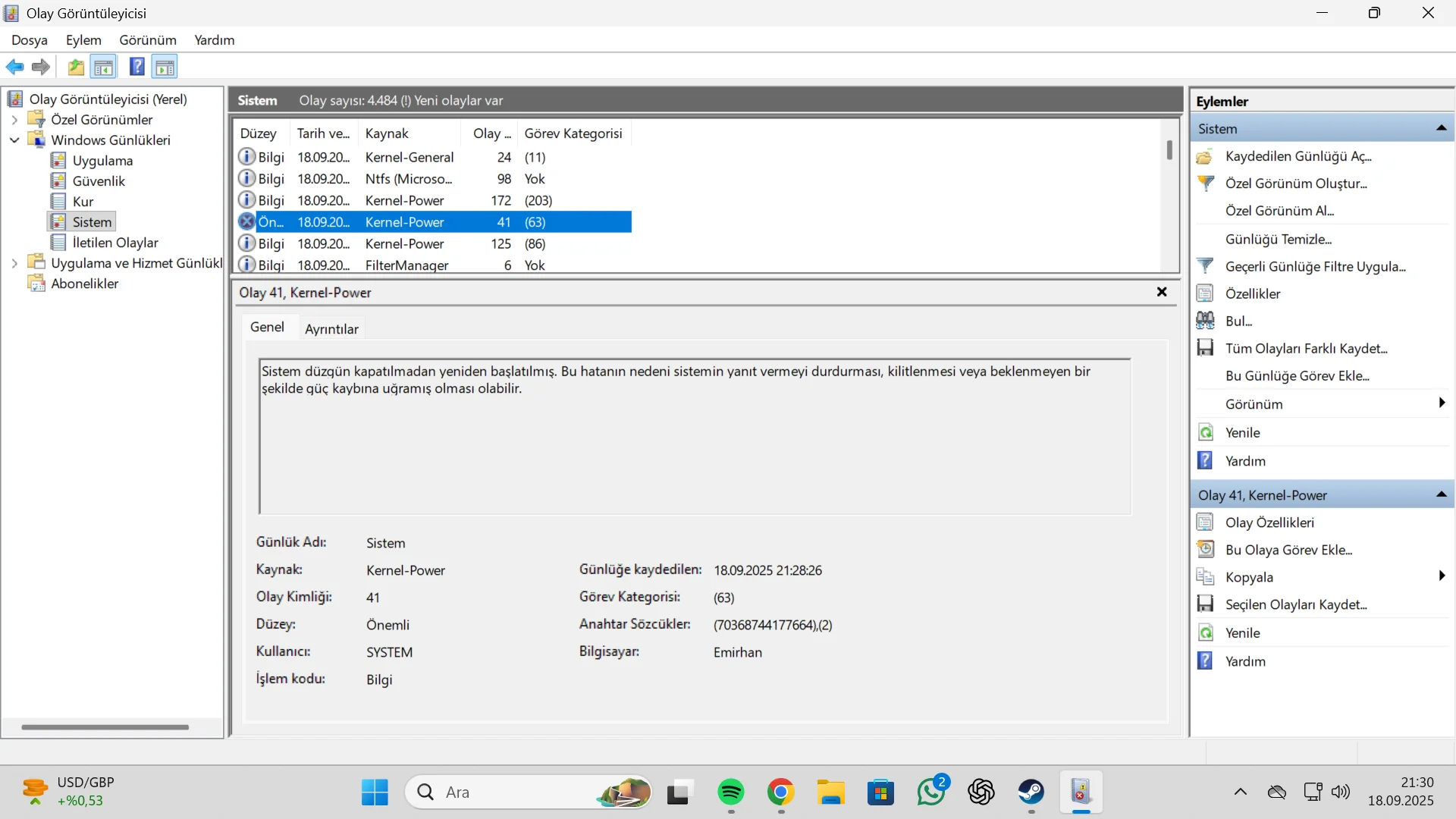Open the Eylem menu
1456x819 pixels.
83,40
